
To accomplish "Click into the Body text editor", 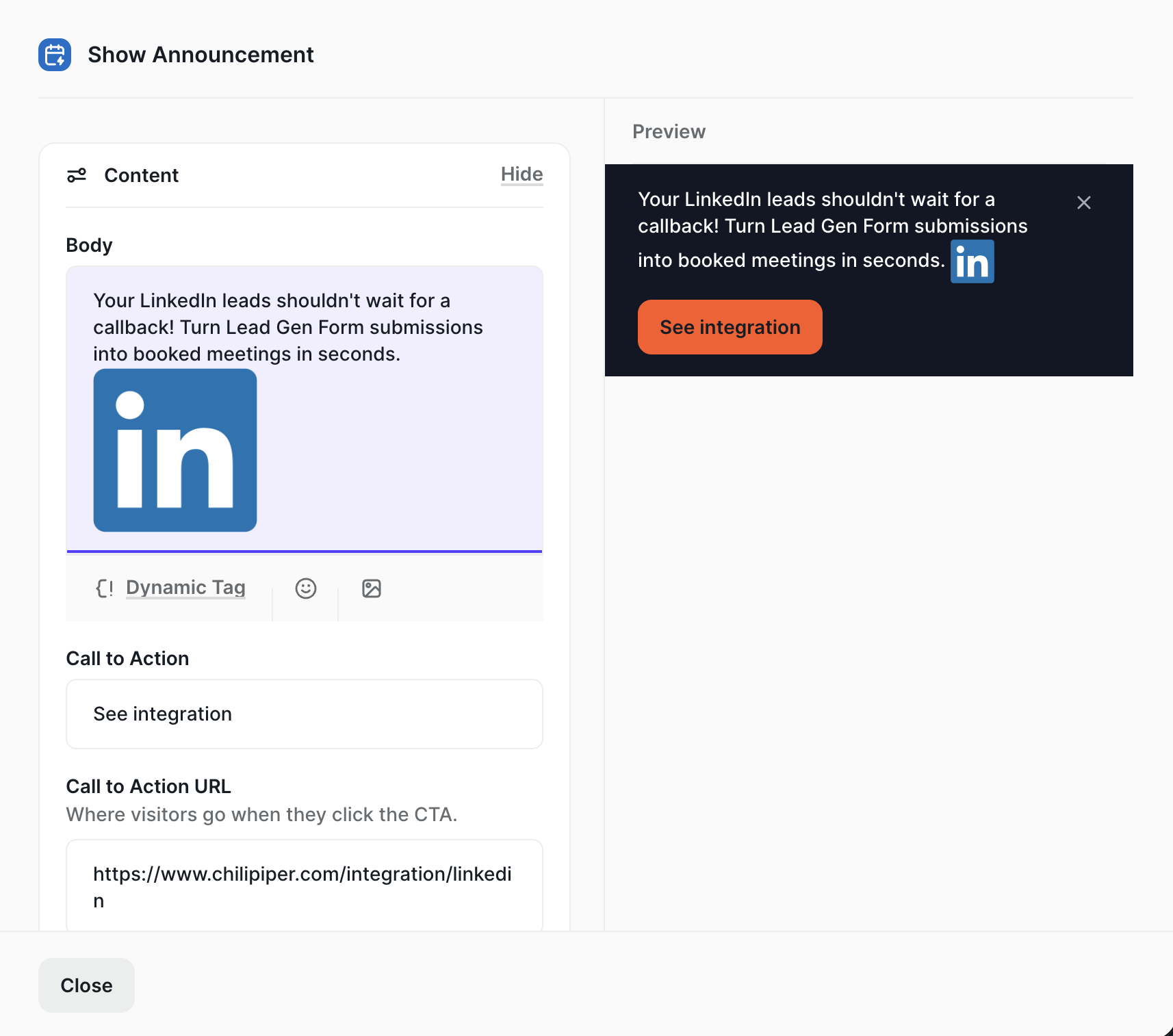I will (305, 409).
